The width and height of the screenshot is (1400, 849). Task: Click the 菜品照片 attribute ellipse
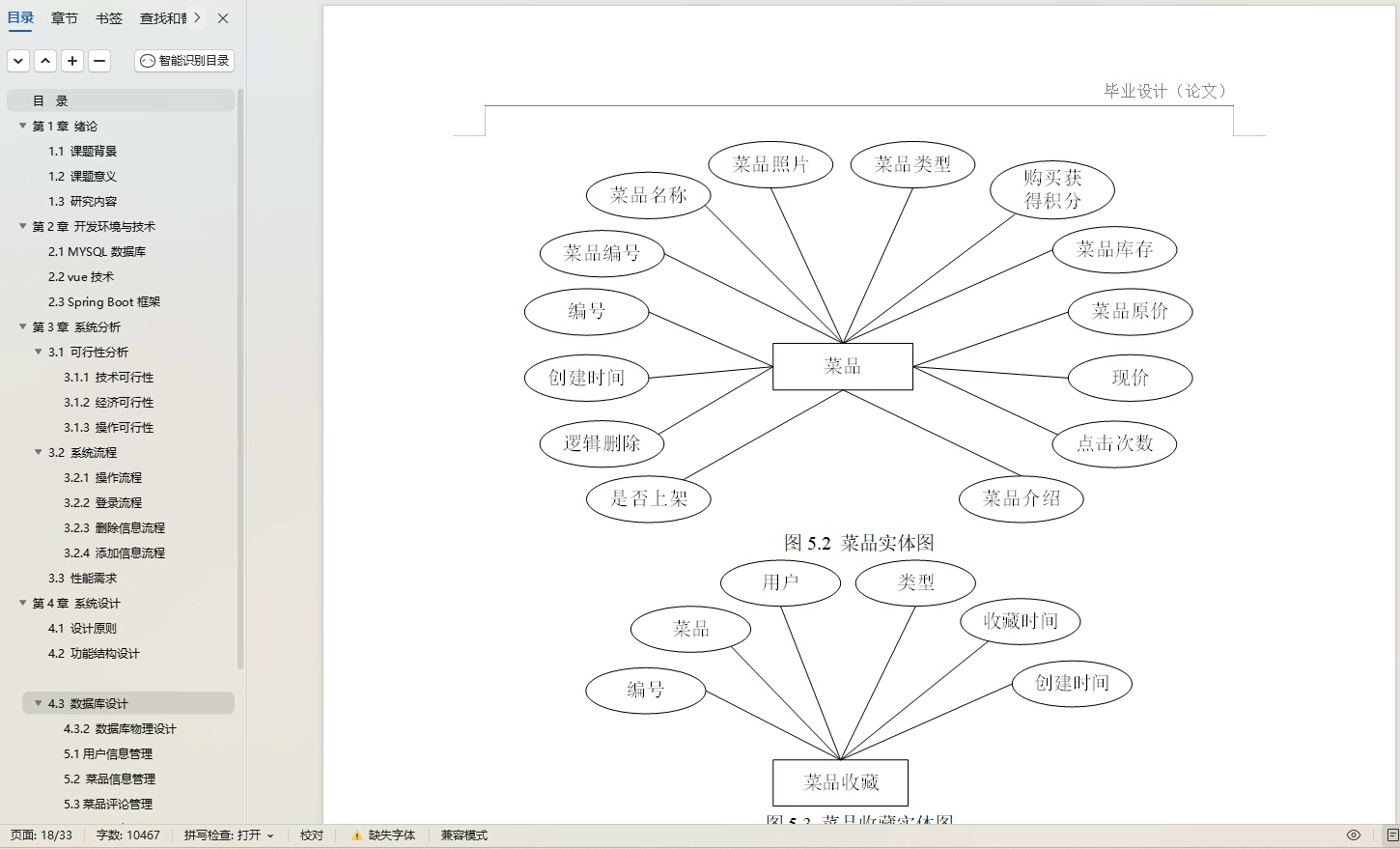click(x=770, y=164)
